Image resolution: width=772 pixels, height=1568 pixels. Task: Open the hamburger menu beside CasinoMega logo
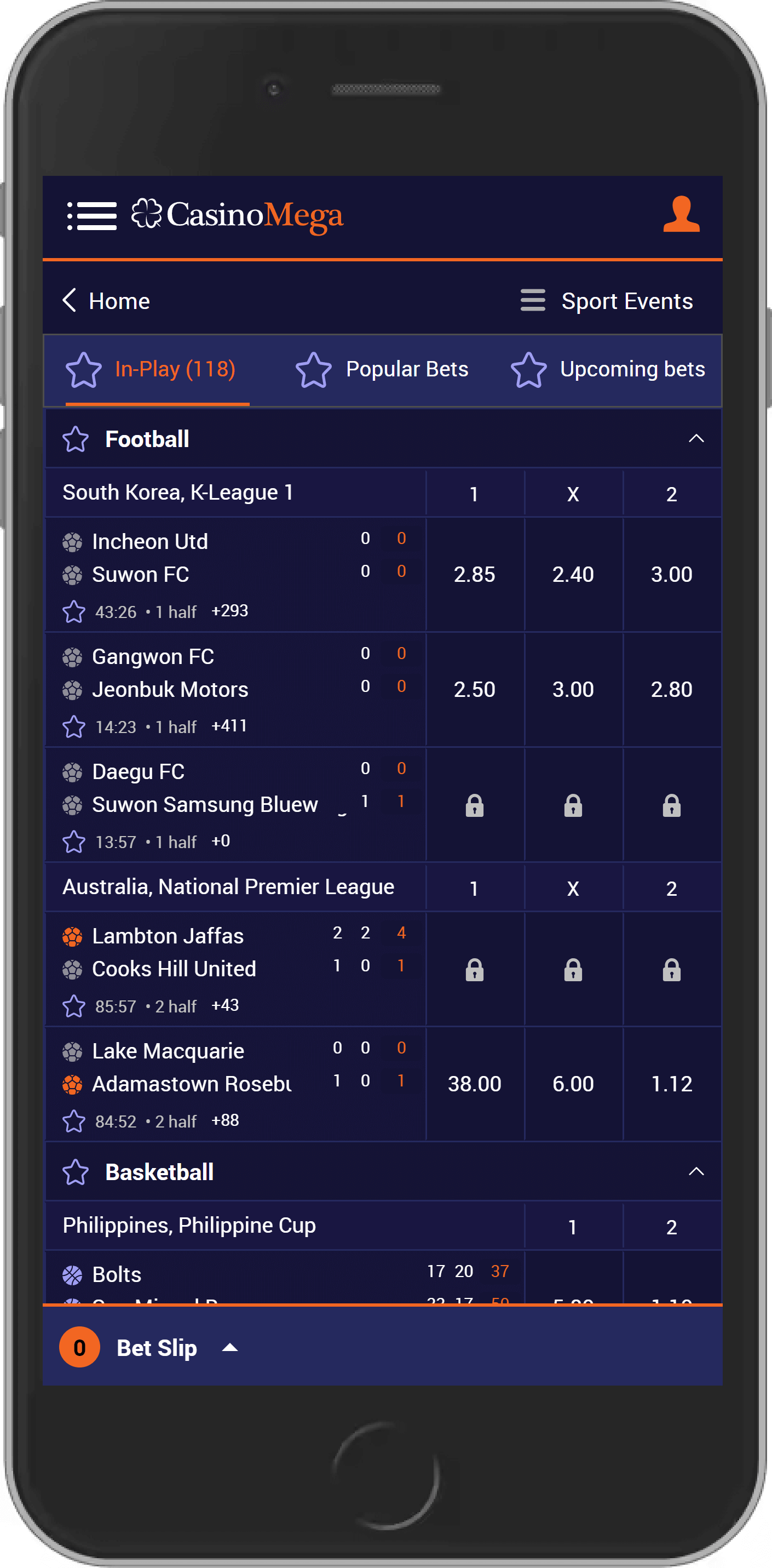click(x=92, y=216)
